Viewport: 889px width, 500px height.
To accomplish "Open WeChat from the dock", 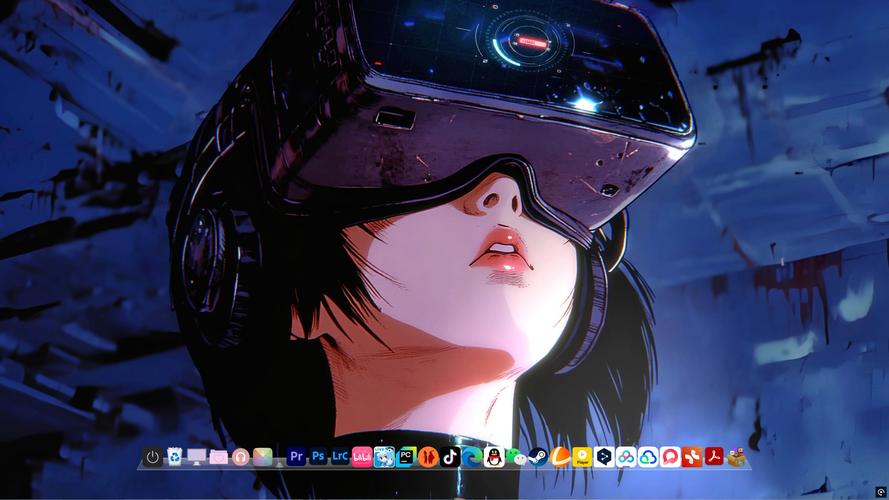I will tap(516, 457).
